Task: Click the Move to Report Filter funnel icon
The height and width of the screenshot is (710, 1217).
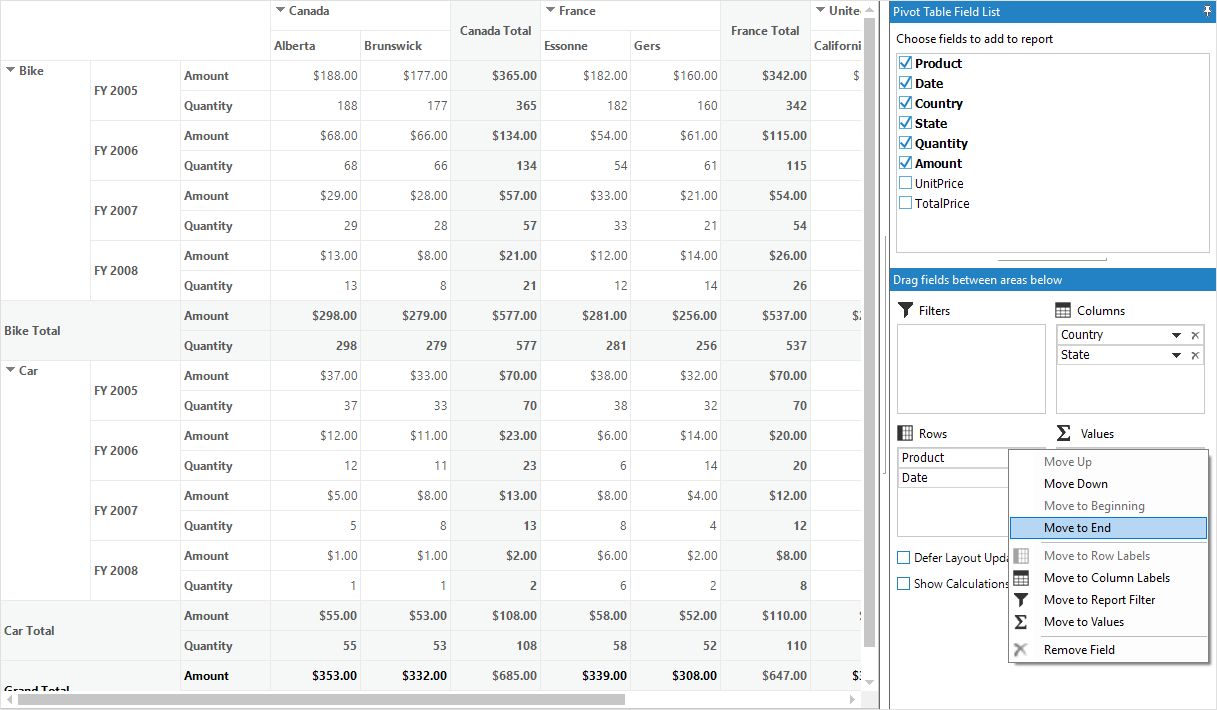Action: [x=1021, y=600]
